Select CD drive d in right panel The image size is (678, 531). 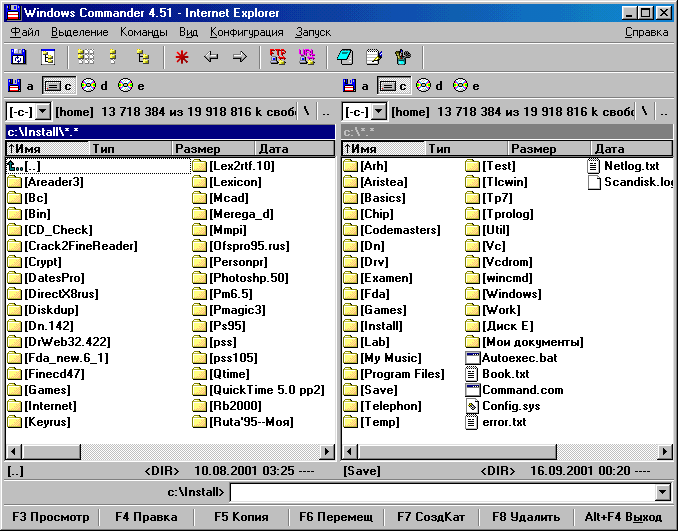coord(429,86)
